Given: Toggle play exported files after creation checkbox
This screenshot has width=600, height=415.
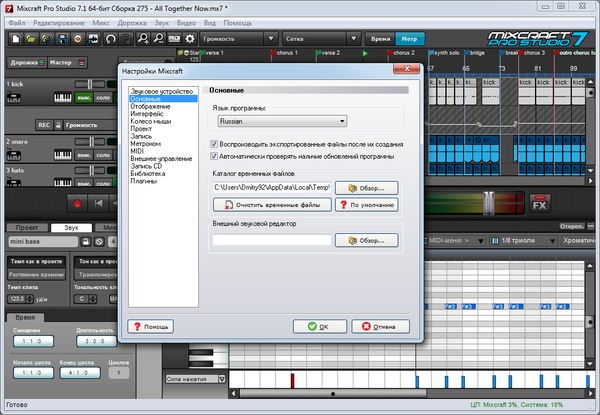Looking at the screenshot, I should click(x=215, y=143).
